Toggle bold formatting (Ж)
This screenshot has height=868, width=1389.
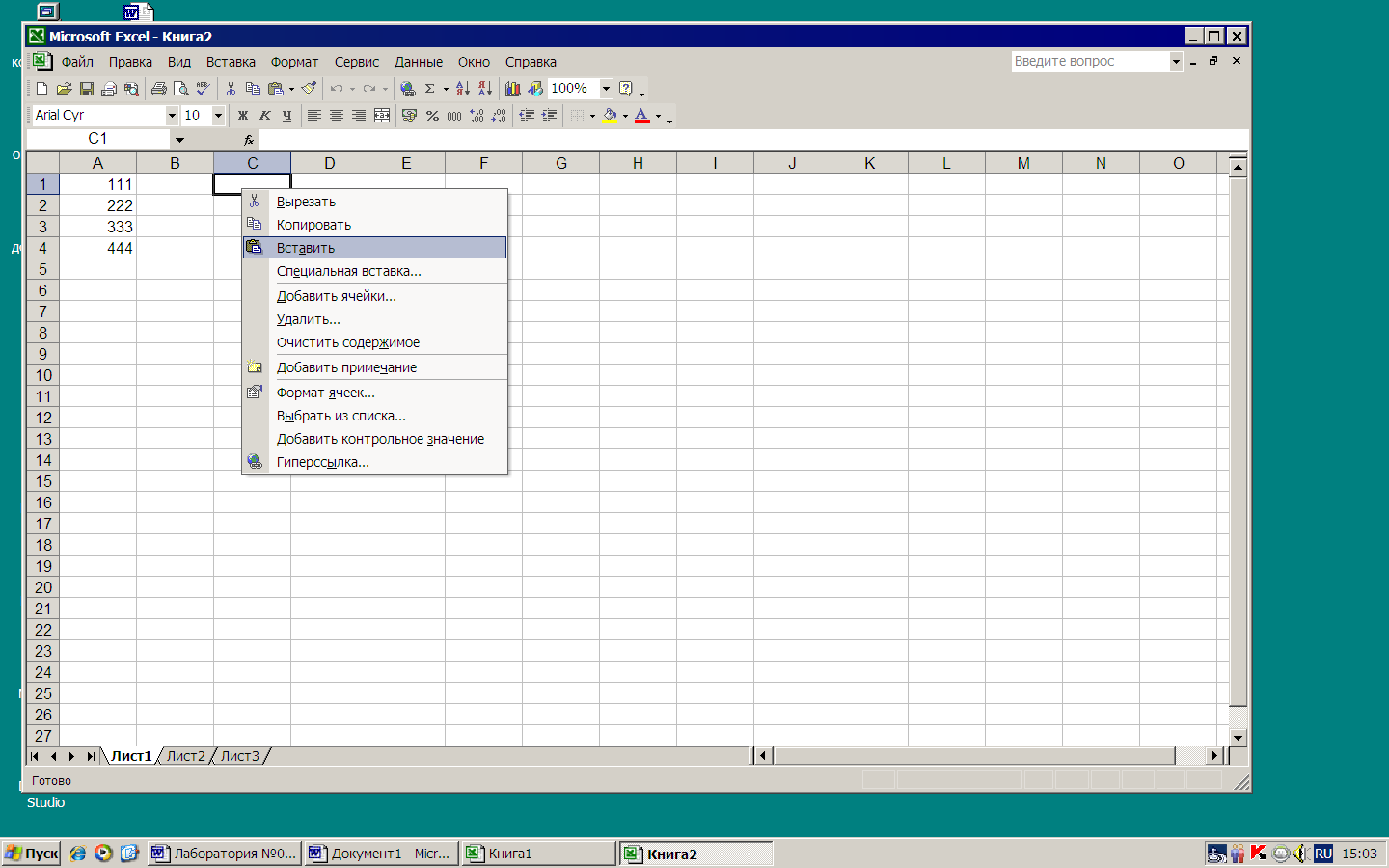click(x=243, y=116)
